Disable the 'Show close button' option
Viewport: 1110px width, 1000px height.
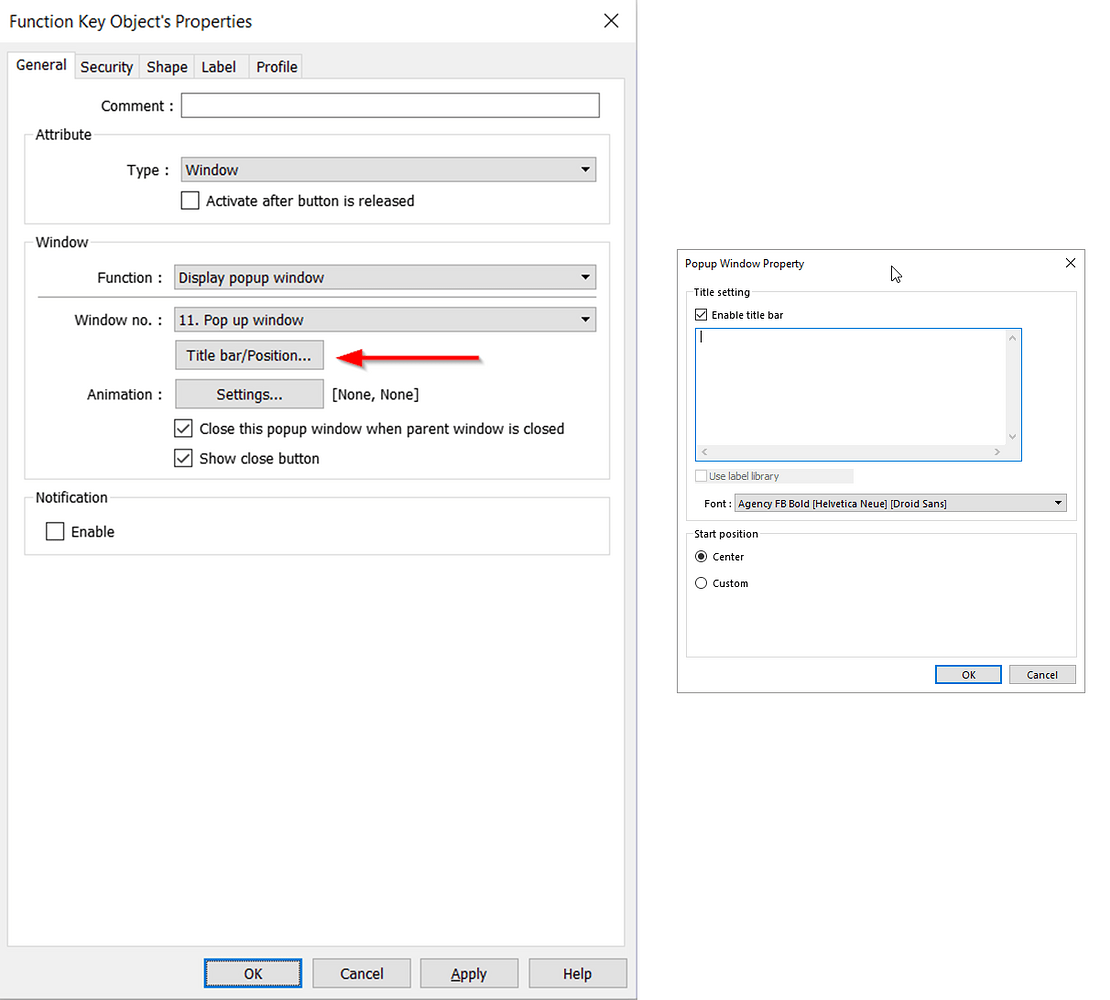pyautogui.click(x=183, y=458)
